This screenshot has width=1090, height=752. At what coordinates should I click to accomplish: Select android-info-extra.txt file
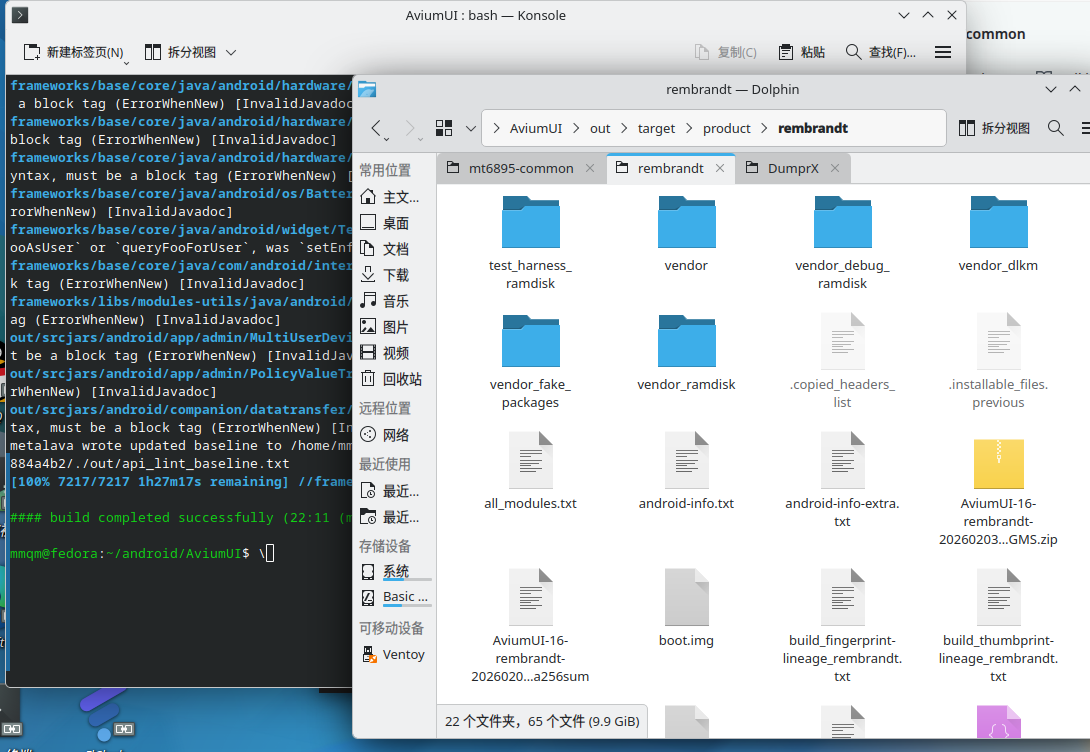click(842, 480)
